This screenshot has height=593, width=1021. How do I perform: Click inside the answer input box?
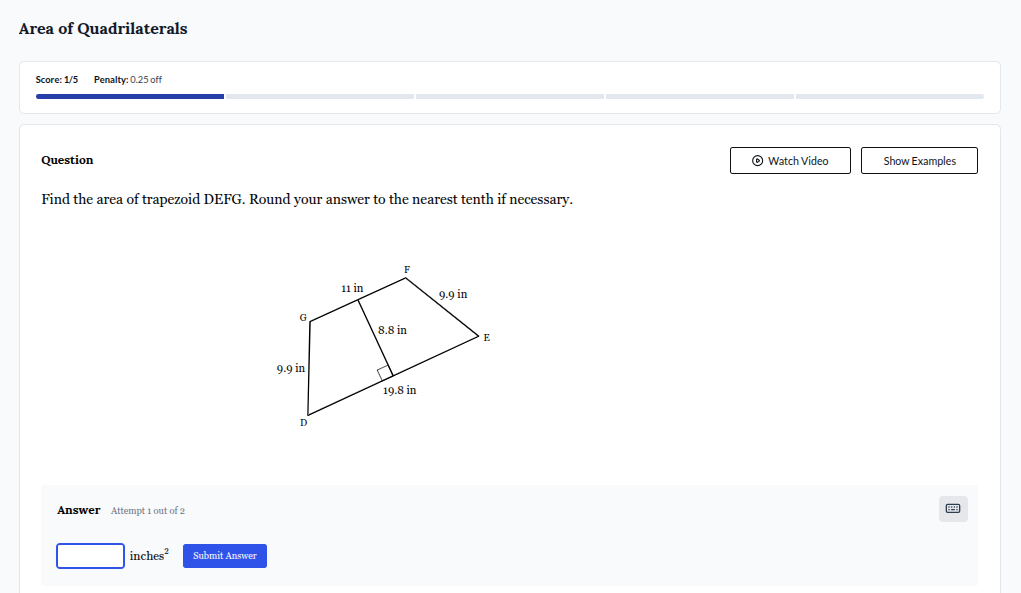[90, 555]
